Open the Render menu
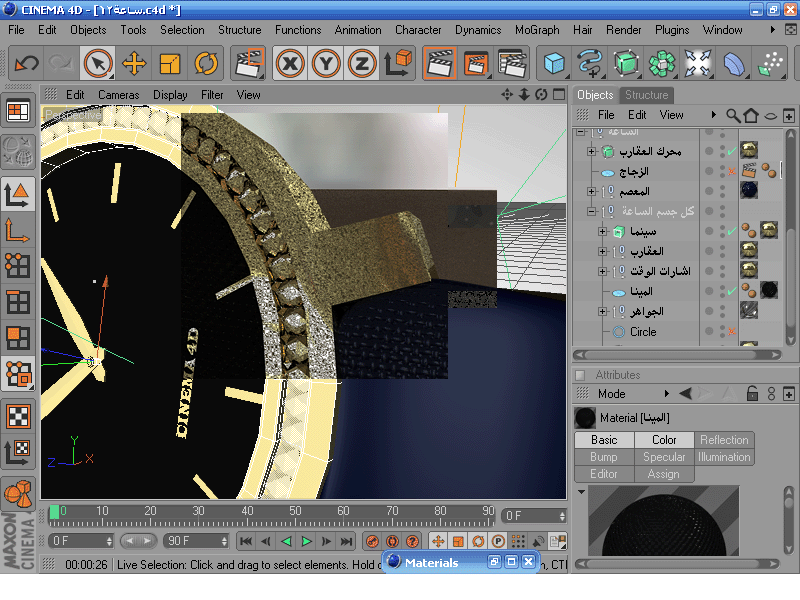800x600 pixels. pyautogui.click(x=623, y=30)
